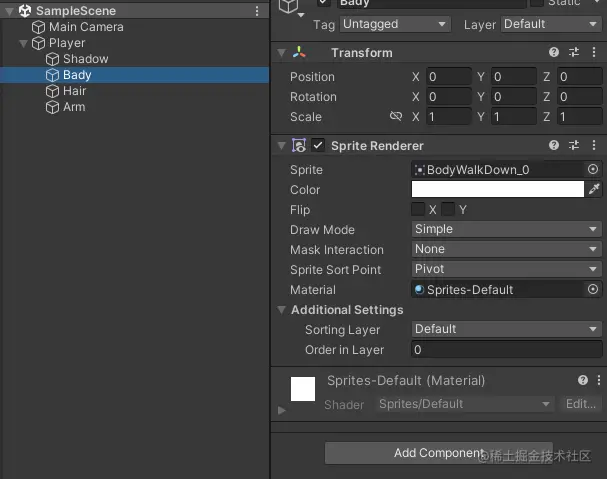Open the Sorting Layer dropdown
This screenshot has height=479, width=607.
click(x=506, y=329)
